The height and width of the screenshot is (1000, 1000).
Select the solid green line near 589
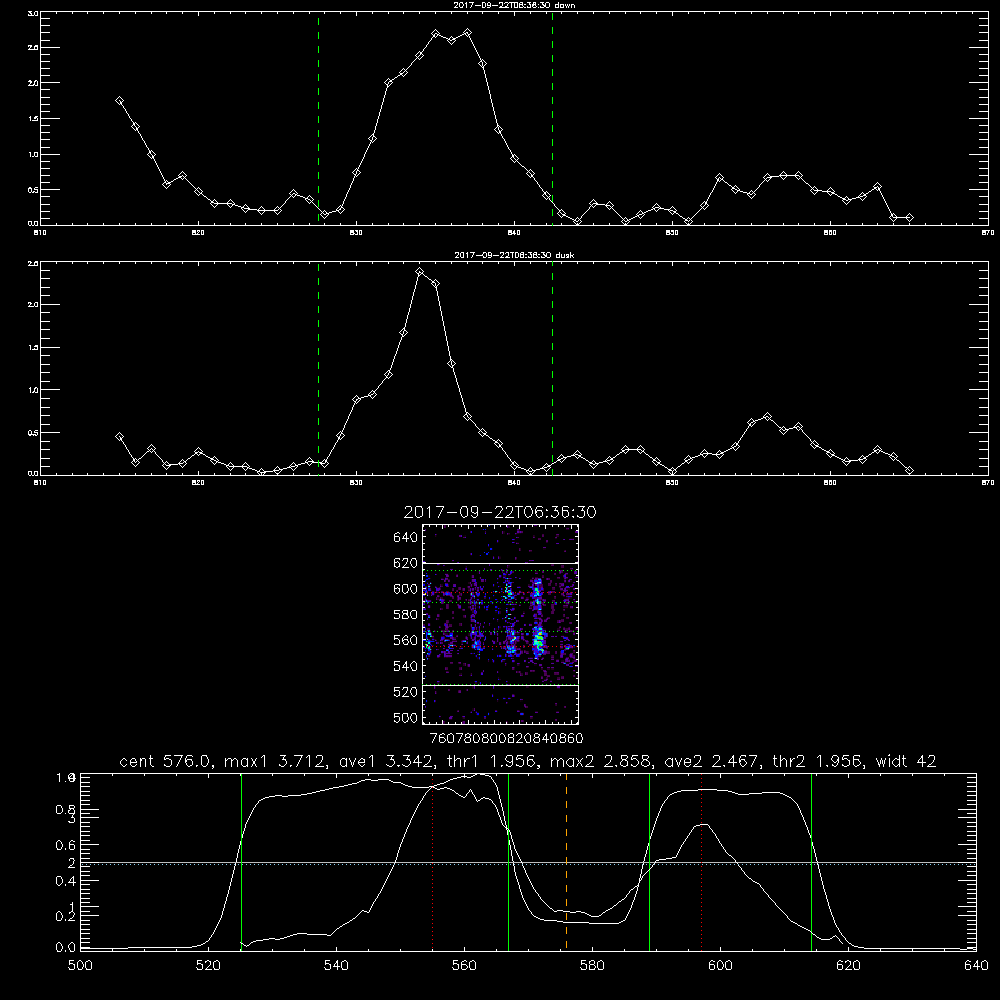[649, 862]
